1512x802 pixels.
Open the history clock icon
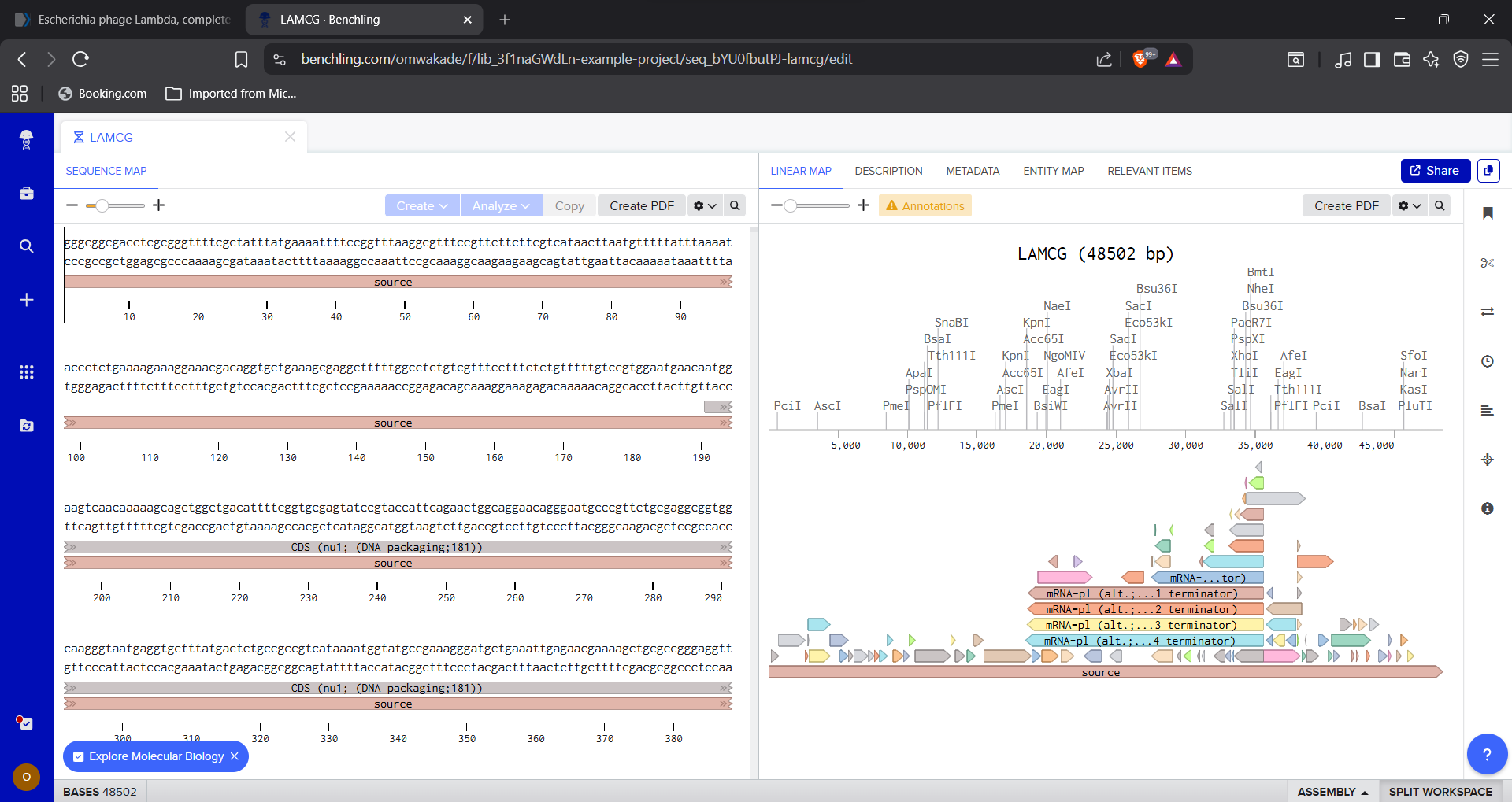[x=1487, y=361]
